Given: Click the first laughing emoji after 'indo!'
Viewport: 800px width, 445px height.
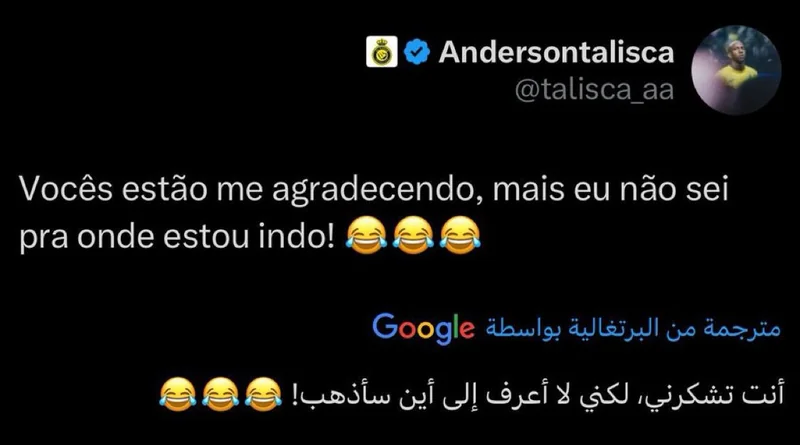Looking at the screenshot, I should click(x=366, y=235).
